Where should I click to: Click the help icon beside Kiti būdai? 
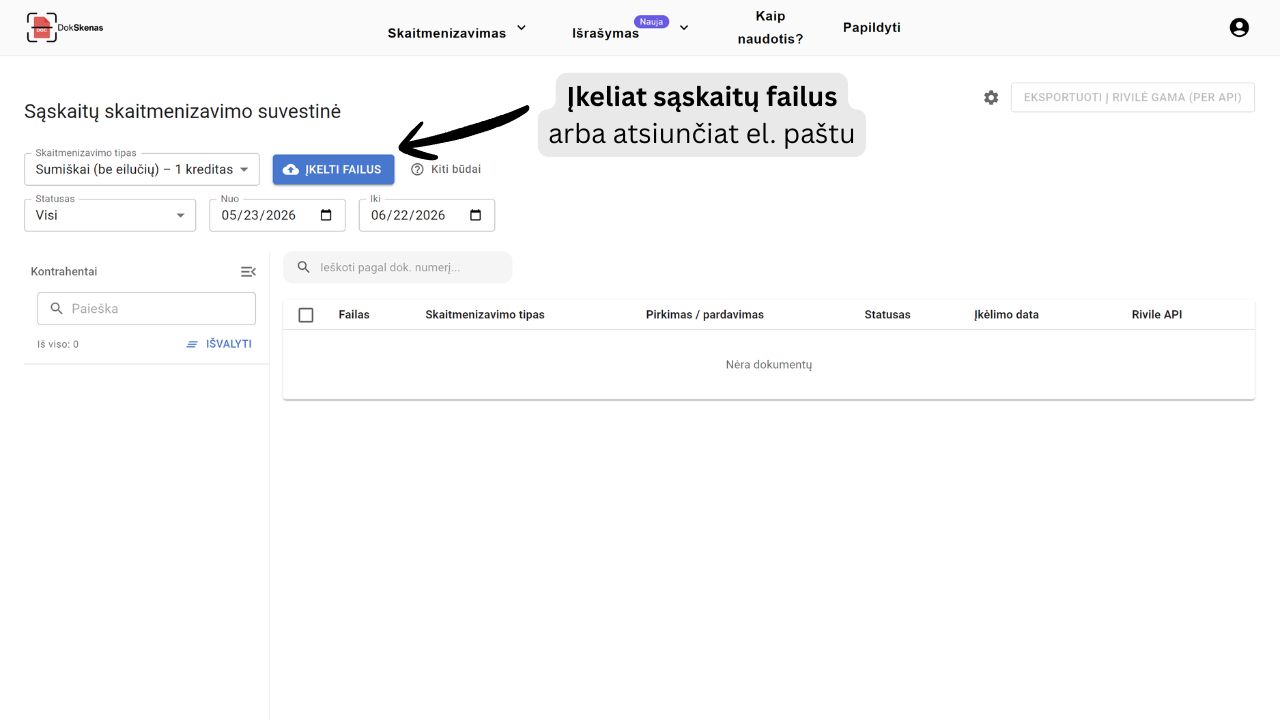(x=418, y=169)
